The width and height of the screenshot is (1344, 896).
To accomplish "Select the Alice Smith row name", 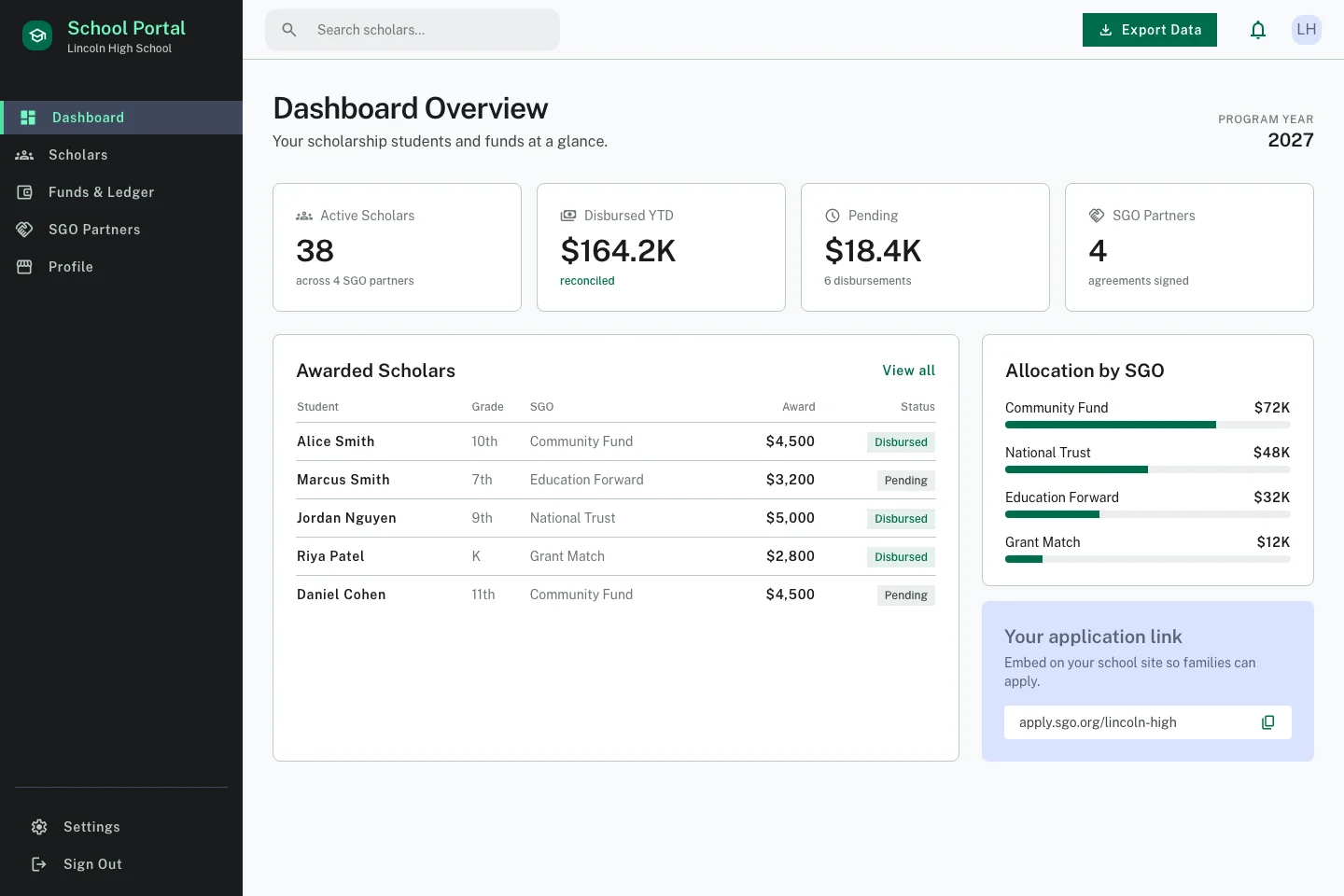I will click(x=336, y=441).
